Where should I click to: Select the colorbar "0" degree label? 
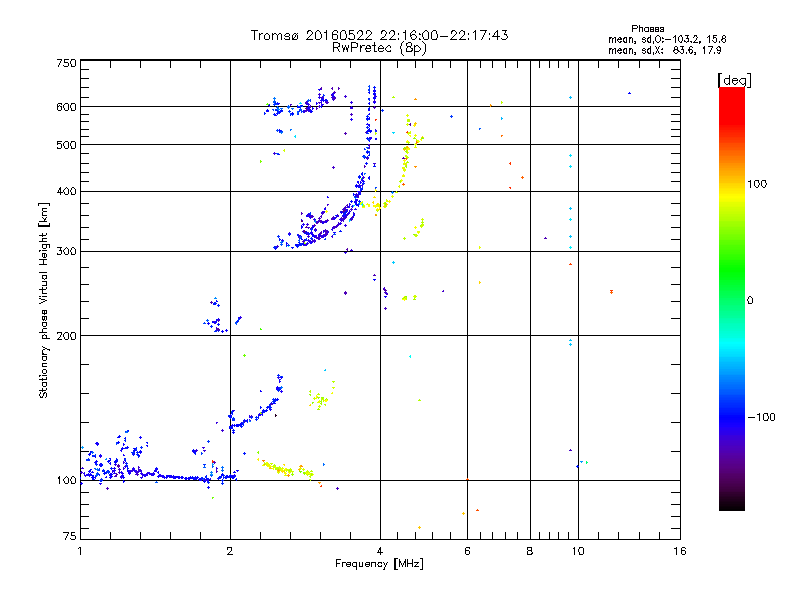tap(750, 301)
